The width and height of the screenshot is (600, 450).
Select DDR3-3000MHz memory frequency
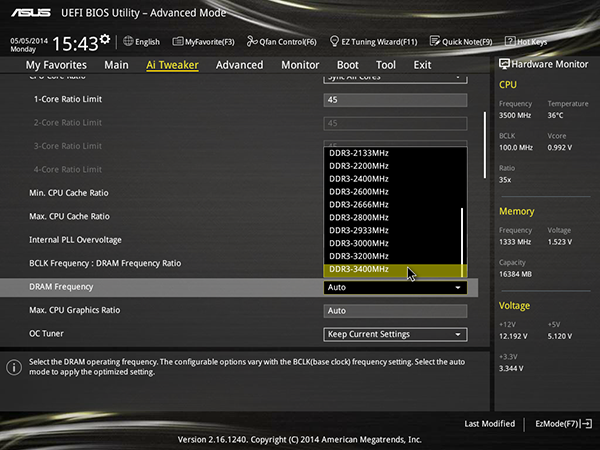393,243
